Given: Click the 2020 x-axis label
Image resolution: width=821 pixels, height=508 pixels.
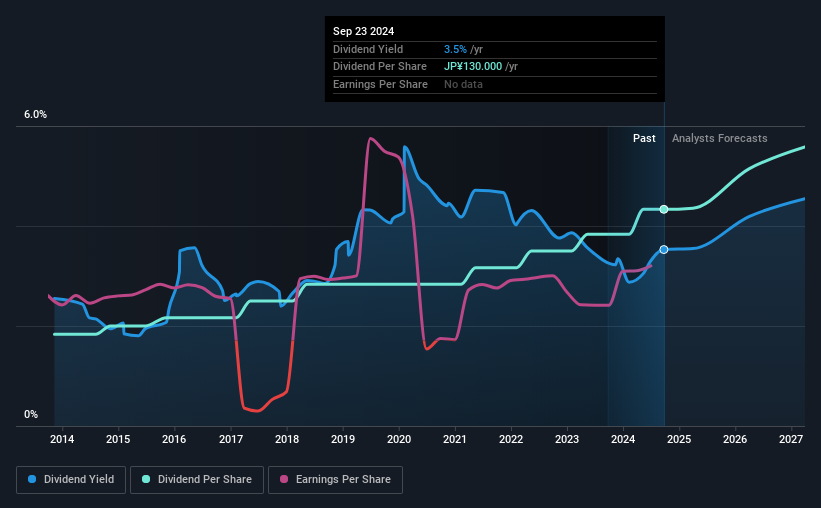Looking at the screenshot, I should (399, 439).
